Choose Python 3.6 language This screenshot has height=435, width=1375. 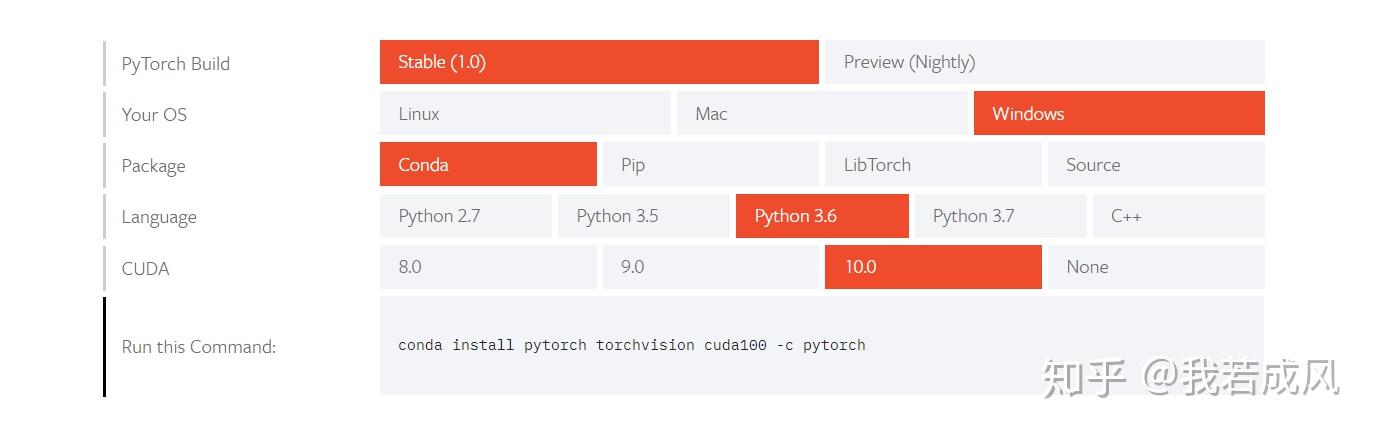pos(821,217)
